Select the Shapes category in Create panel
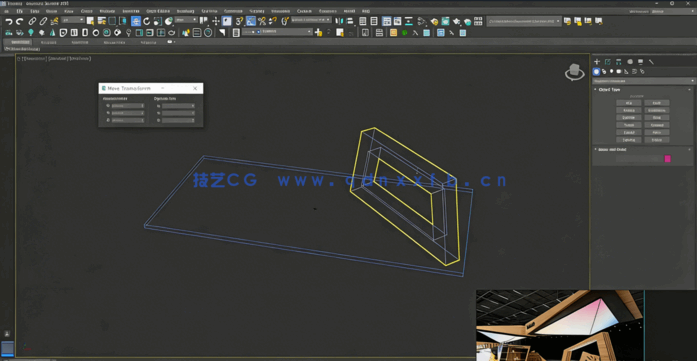Screen dimensions: 697x361 (x=604, y=71)
